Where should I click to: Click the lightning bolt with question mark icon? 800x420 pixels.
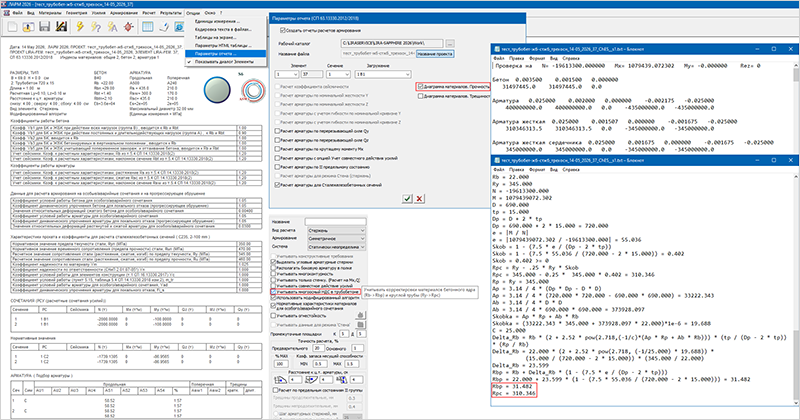96,26
